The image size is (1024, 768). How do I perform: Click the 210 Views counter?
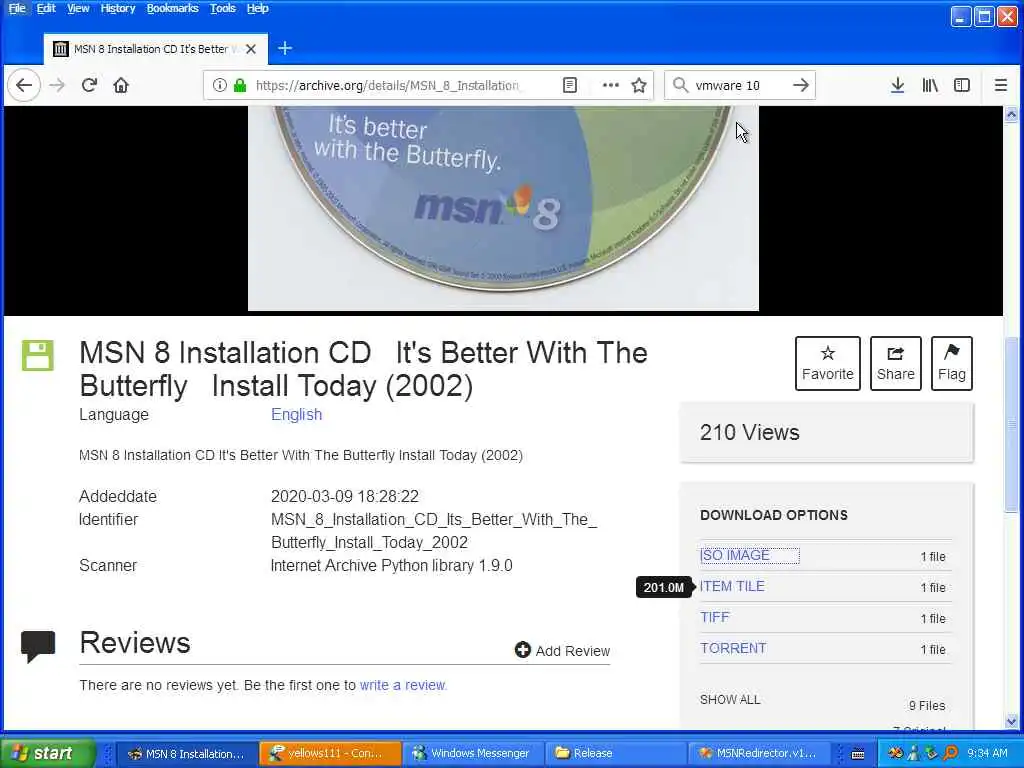750,432
